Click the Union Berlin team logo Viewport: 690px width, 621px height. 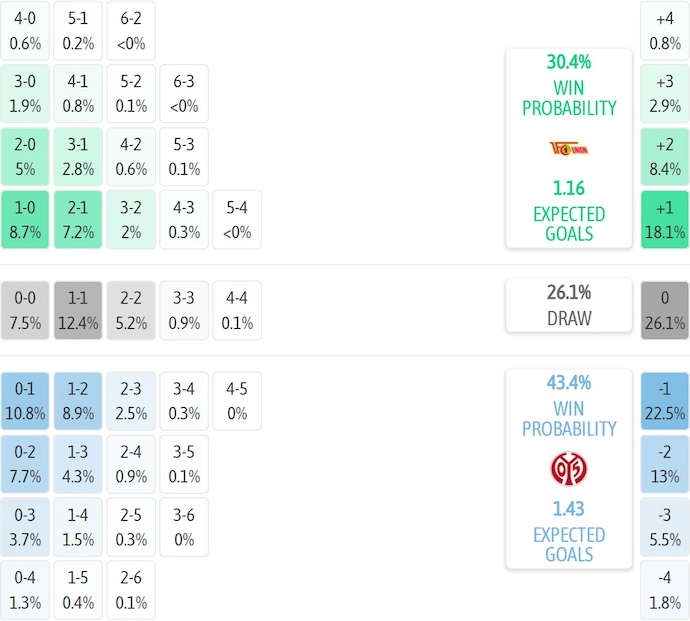click(x=568, y=149)
